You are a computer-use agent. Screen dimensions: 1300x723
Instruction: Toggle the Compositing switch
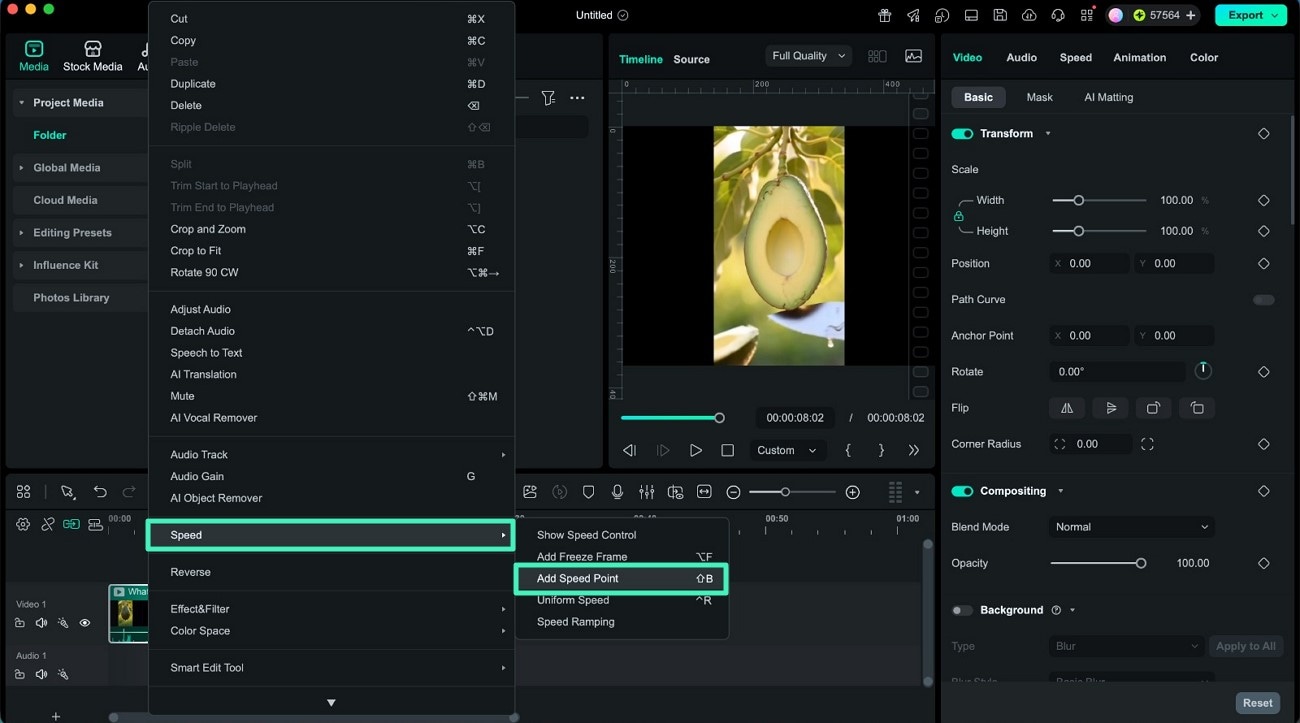[962, 491]
